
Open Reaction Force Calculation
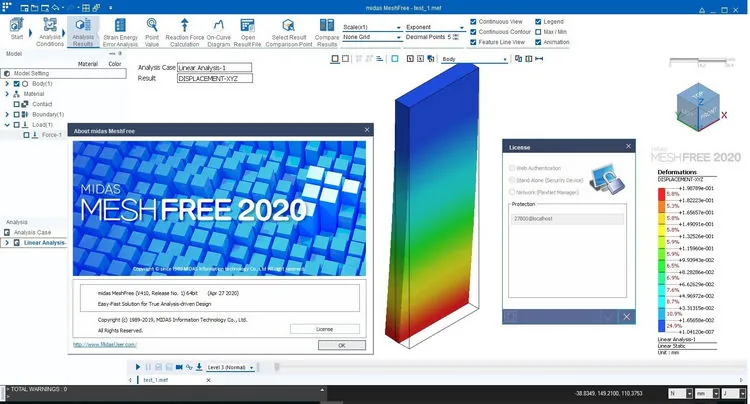[185, 33]
